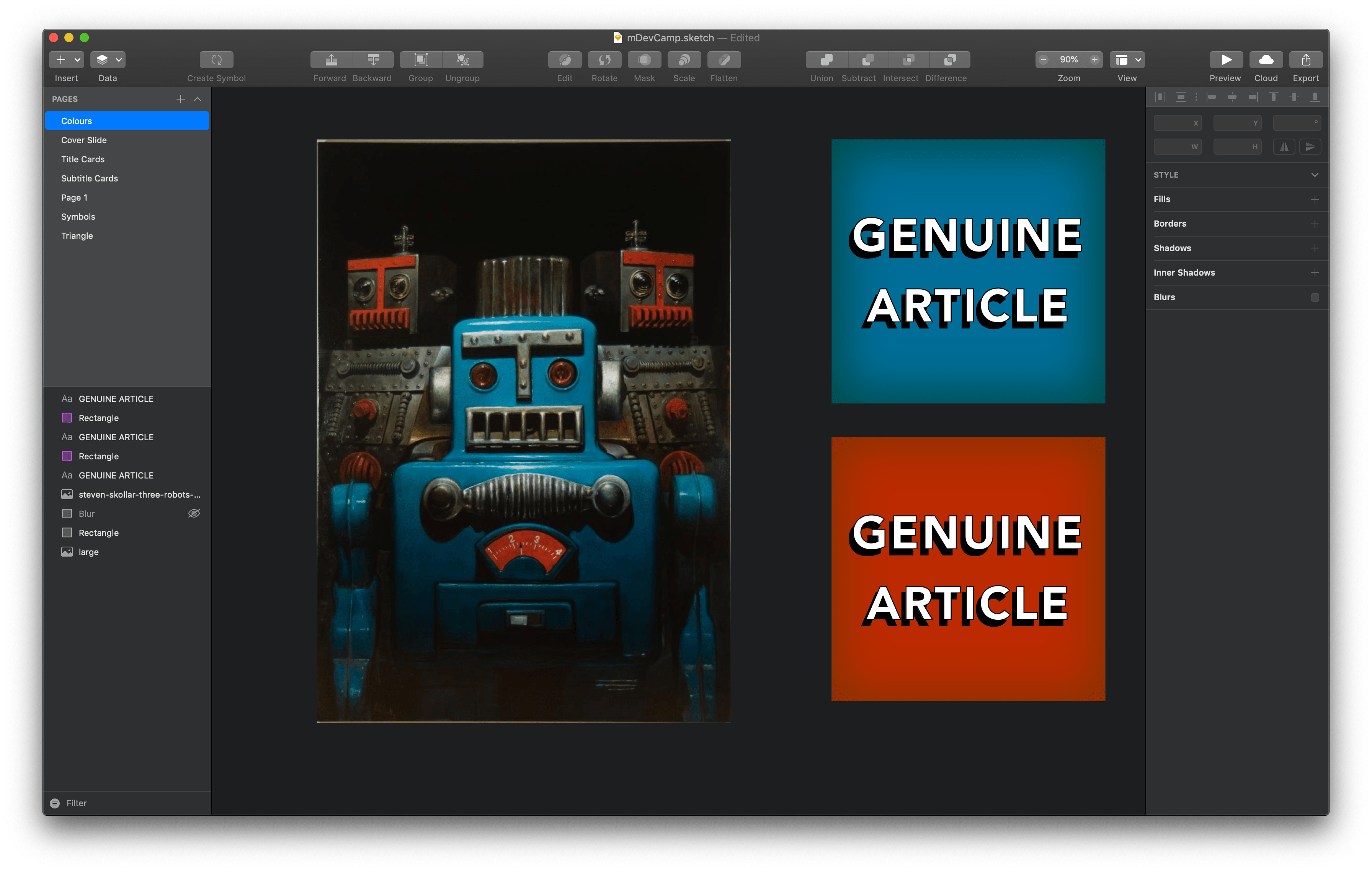
Task: Show the hidden Blur layer
Action: [x=194, y=514]
